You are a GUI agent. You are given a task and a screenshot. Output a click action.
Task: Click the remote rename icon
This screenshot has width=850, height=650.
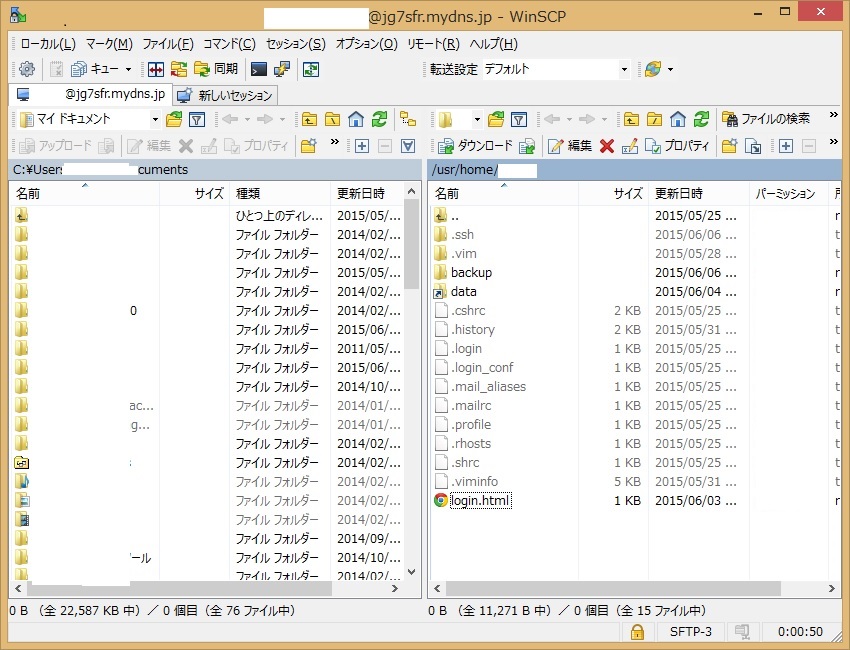(629, 146)
